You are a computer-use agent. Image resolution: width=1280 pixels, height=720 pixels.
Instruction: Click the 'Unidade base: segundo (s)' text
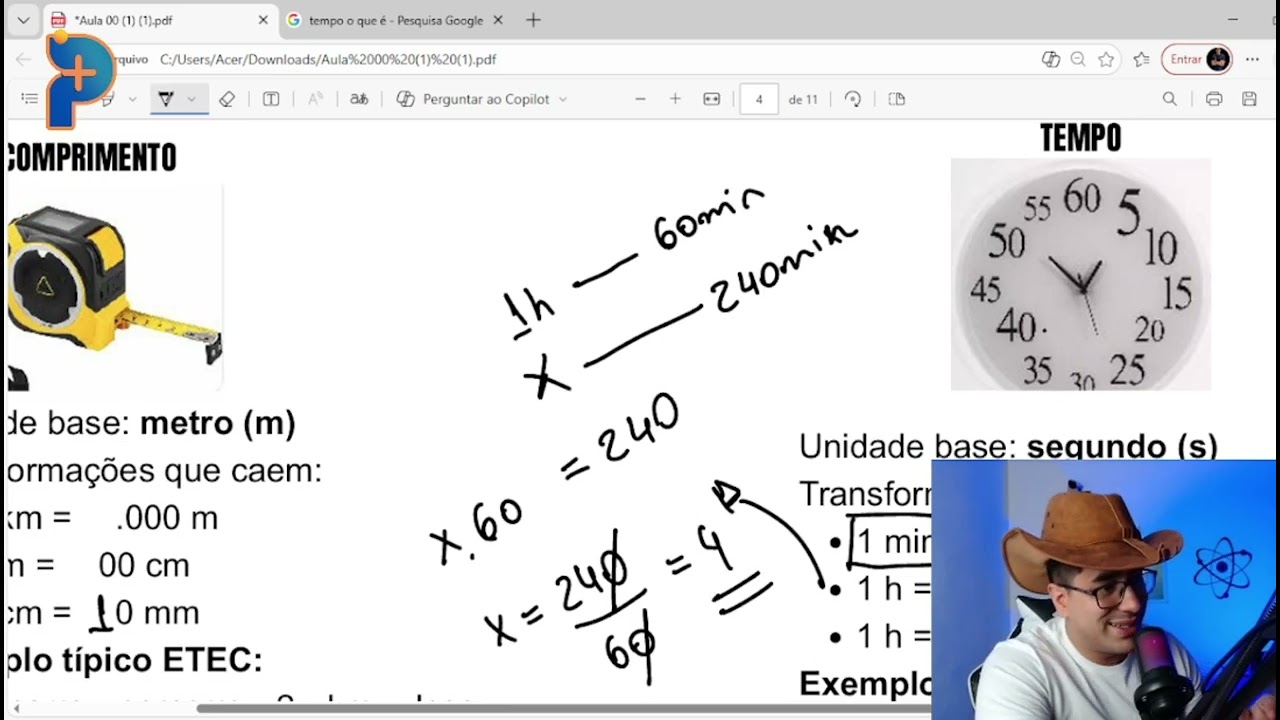[x=1008, y=447]
